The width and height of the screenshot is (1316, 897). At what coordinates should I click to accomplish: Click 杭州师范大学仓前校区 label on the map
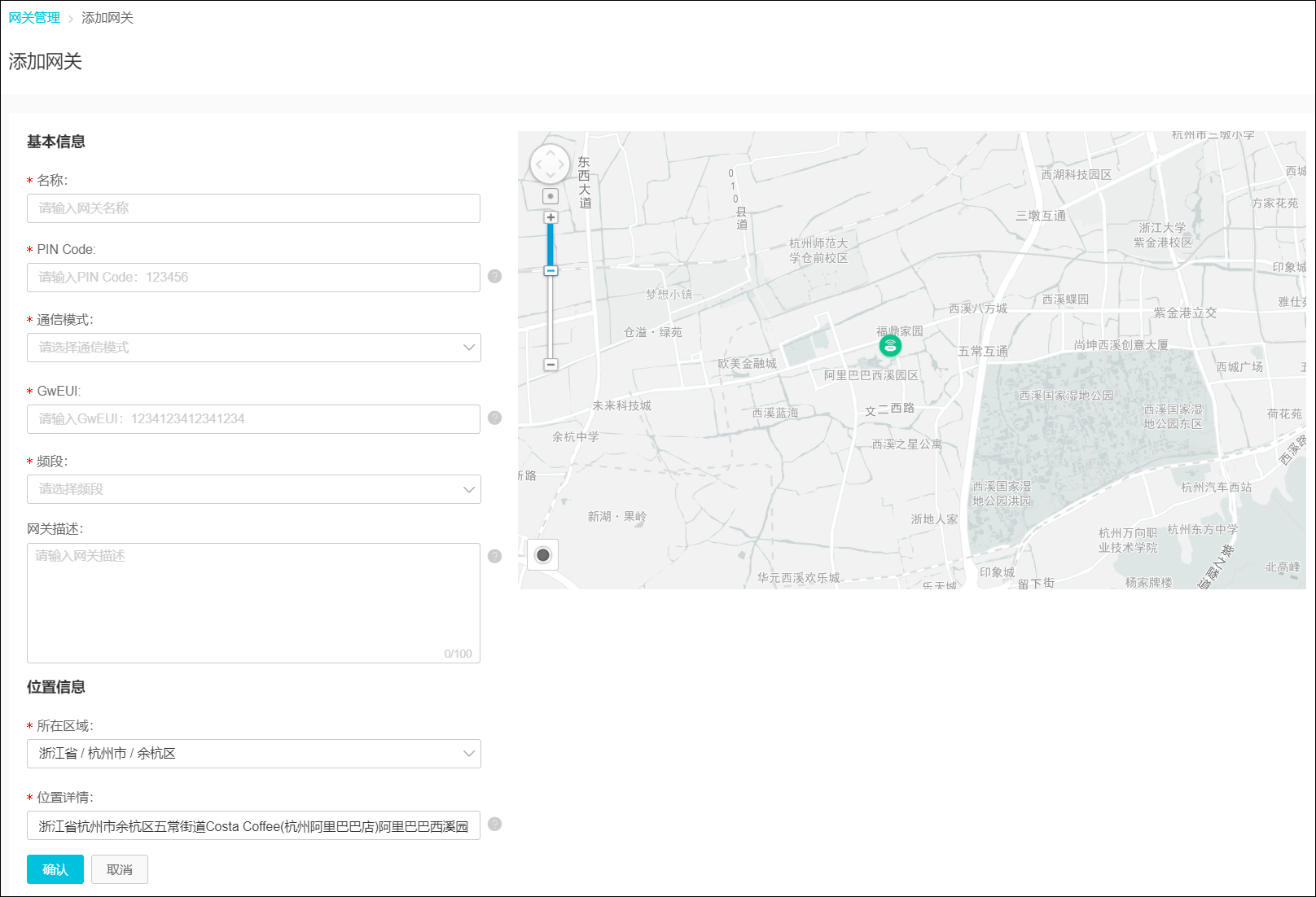pyautogui.click(x=818, y=251)
